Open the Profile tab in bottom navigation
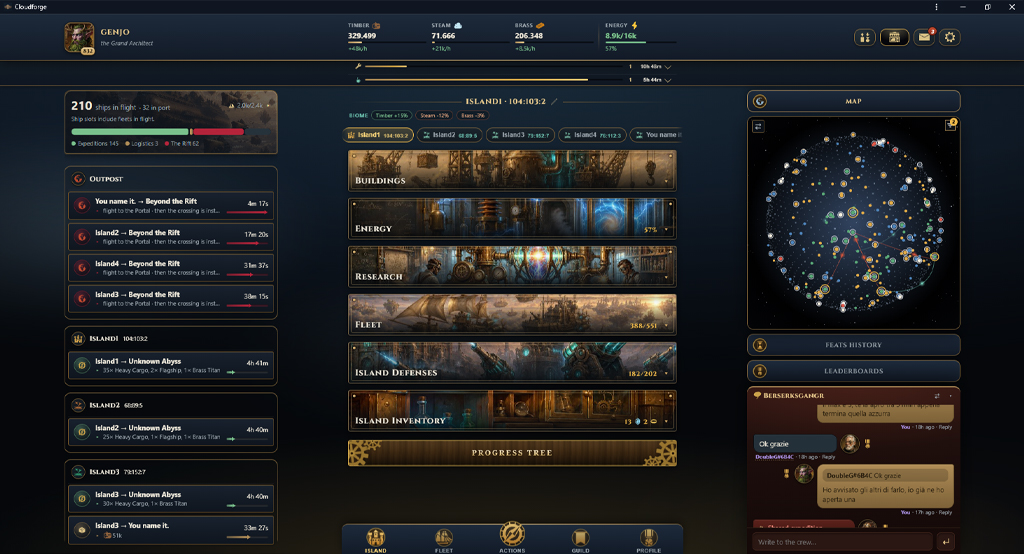1024x554 pixels. coord(648,540)
